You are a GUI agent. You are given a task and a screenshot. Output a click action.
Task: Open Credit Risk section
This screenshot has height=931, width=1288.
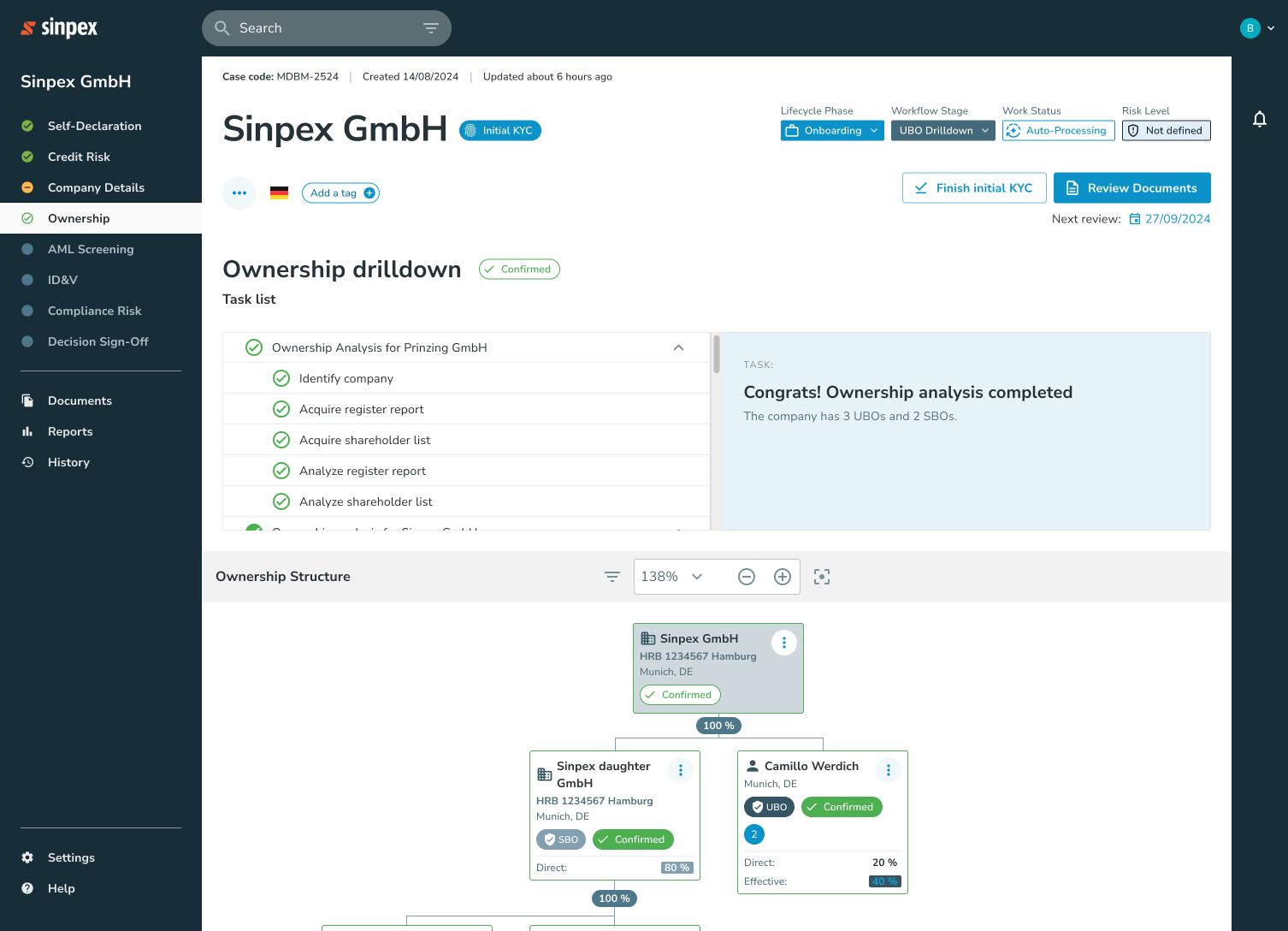click(101, 157)
